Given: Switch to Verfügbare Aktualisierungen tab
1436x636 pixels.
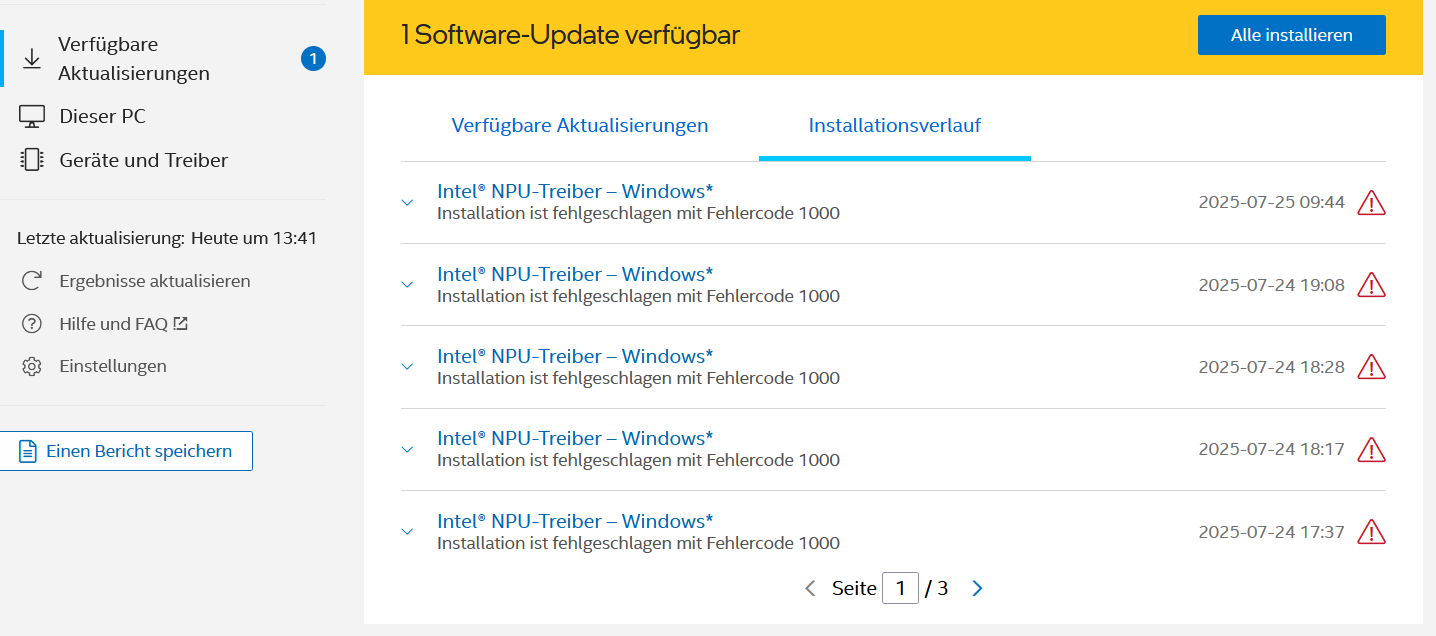Looking at the screenshot, I should [x=580, y=126].
